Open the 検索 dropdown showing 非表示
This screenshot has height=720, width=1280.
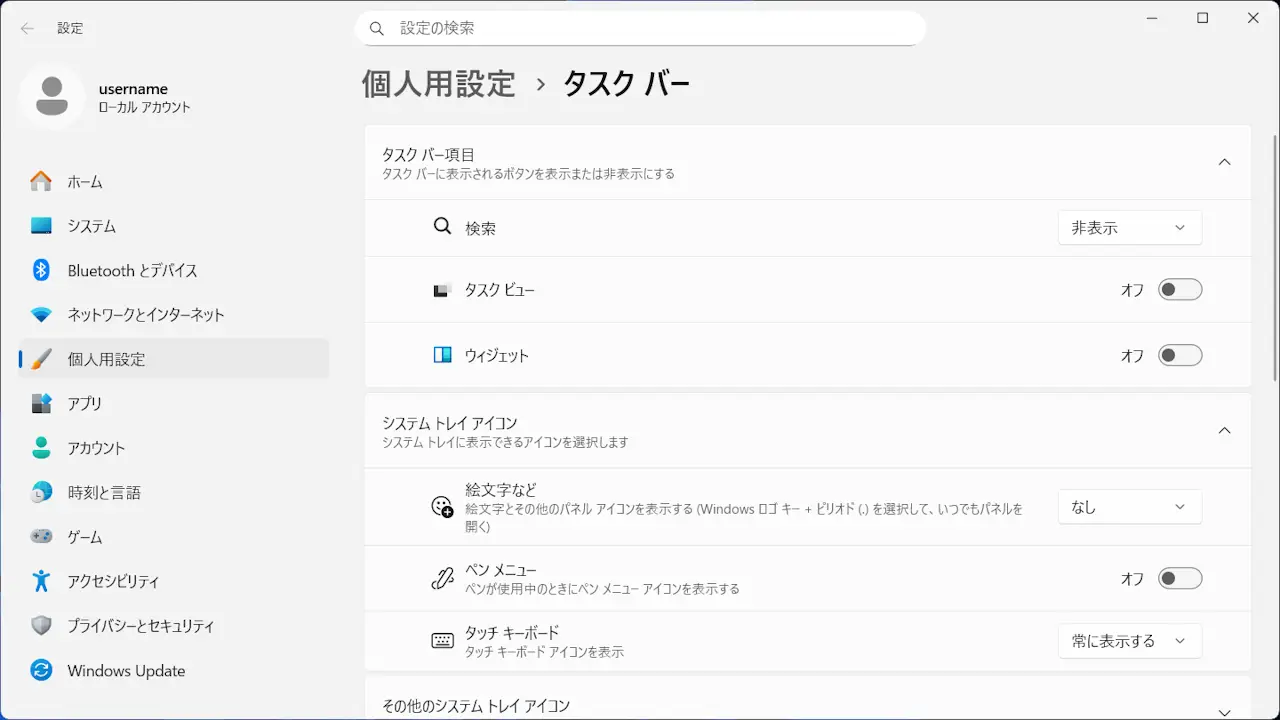click(1129, 228)
